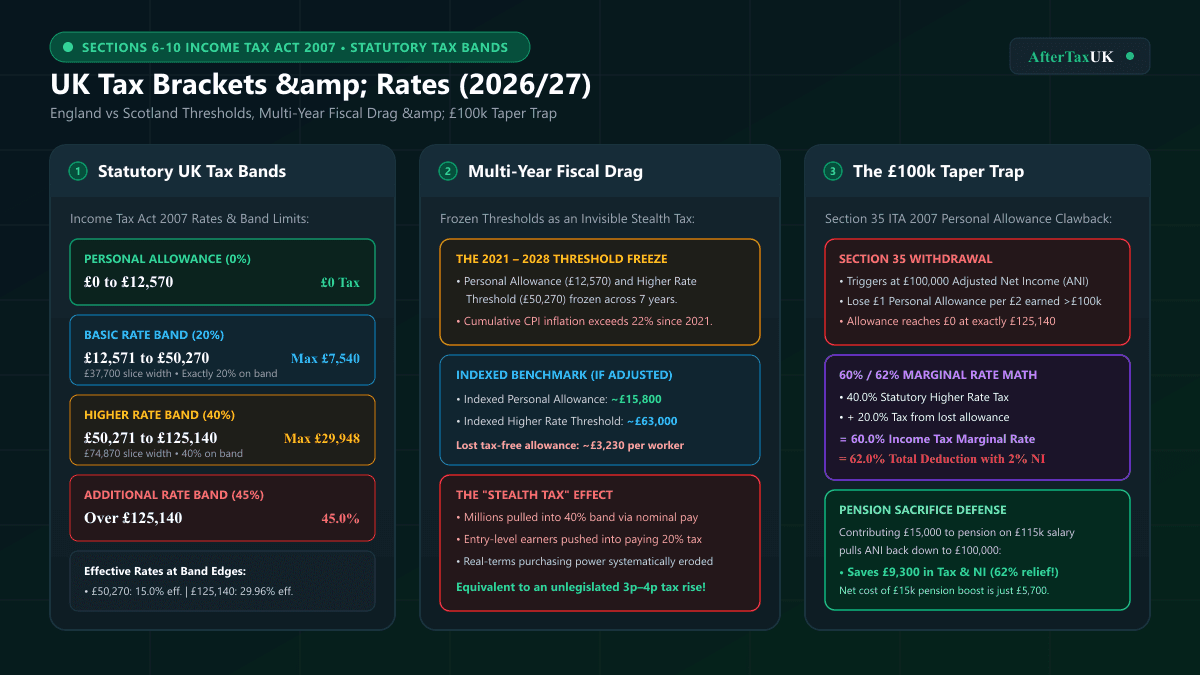This screenshot has height=675, width=1200.
Task: Click the number 3 circle icon
Action: tap(833, 171)
